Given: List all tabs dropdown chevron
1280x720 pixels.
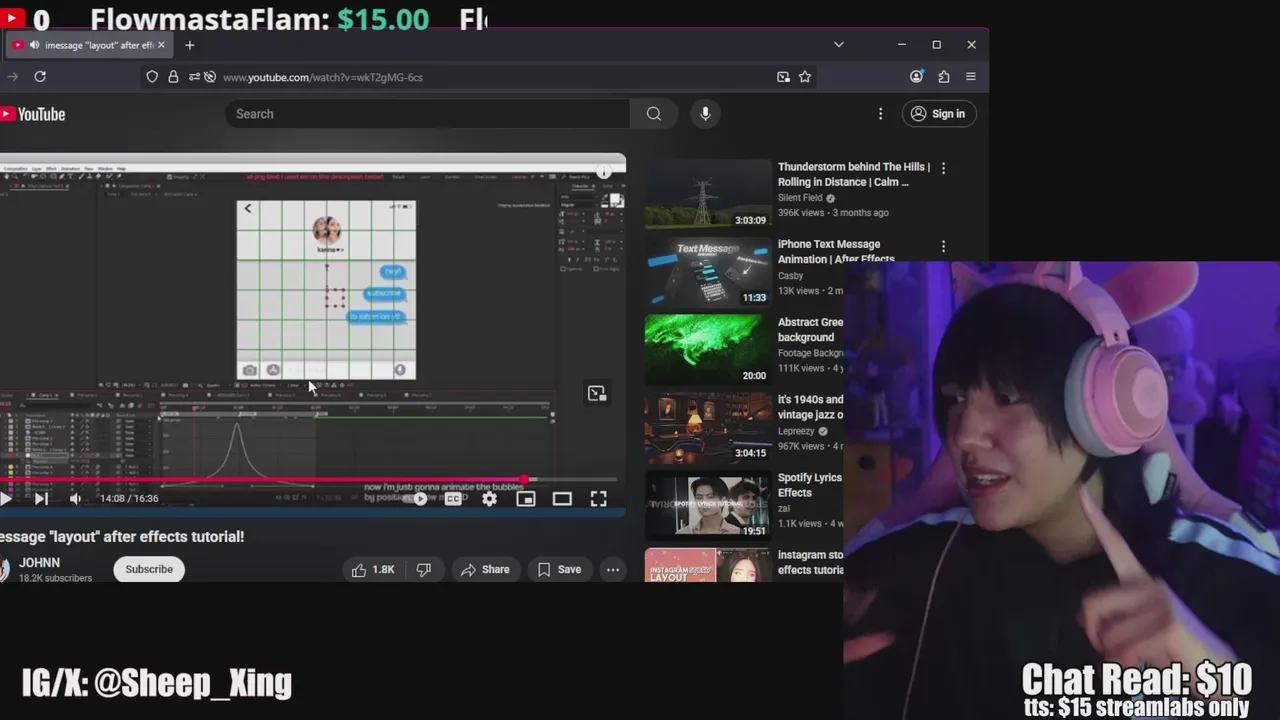Looking at the screenshot, I should (x=839, y=45).
